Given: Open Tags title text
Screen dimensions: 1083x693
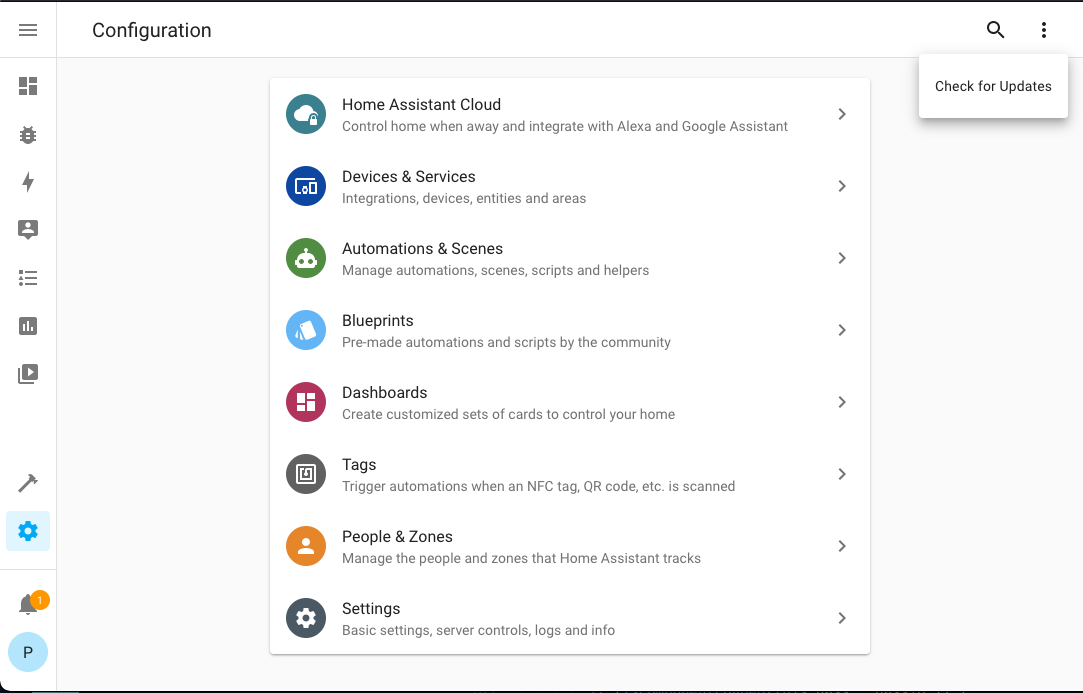Looking at the screenshot, I should pyautogui.click(x=359, y=465).
